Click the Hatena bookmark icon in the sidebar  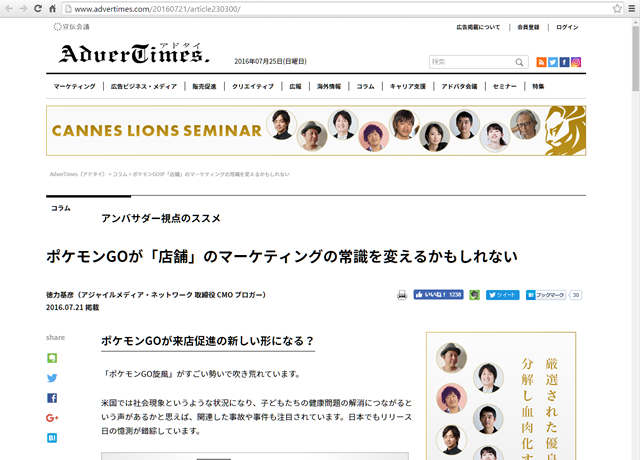[52, 437]
